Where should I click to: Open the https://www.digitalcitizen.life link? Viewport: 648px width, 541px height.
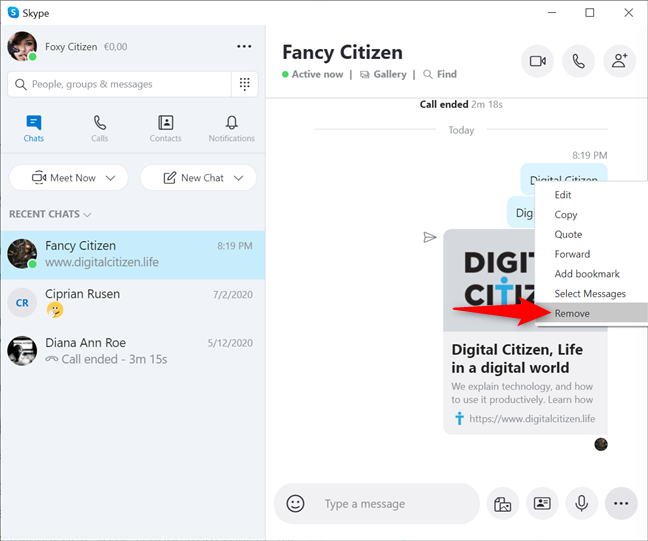[x=532, y=419]
